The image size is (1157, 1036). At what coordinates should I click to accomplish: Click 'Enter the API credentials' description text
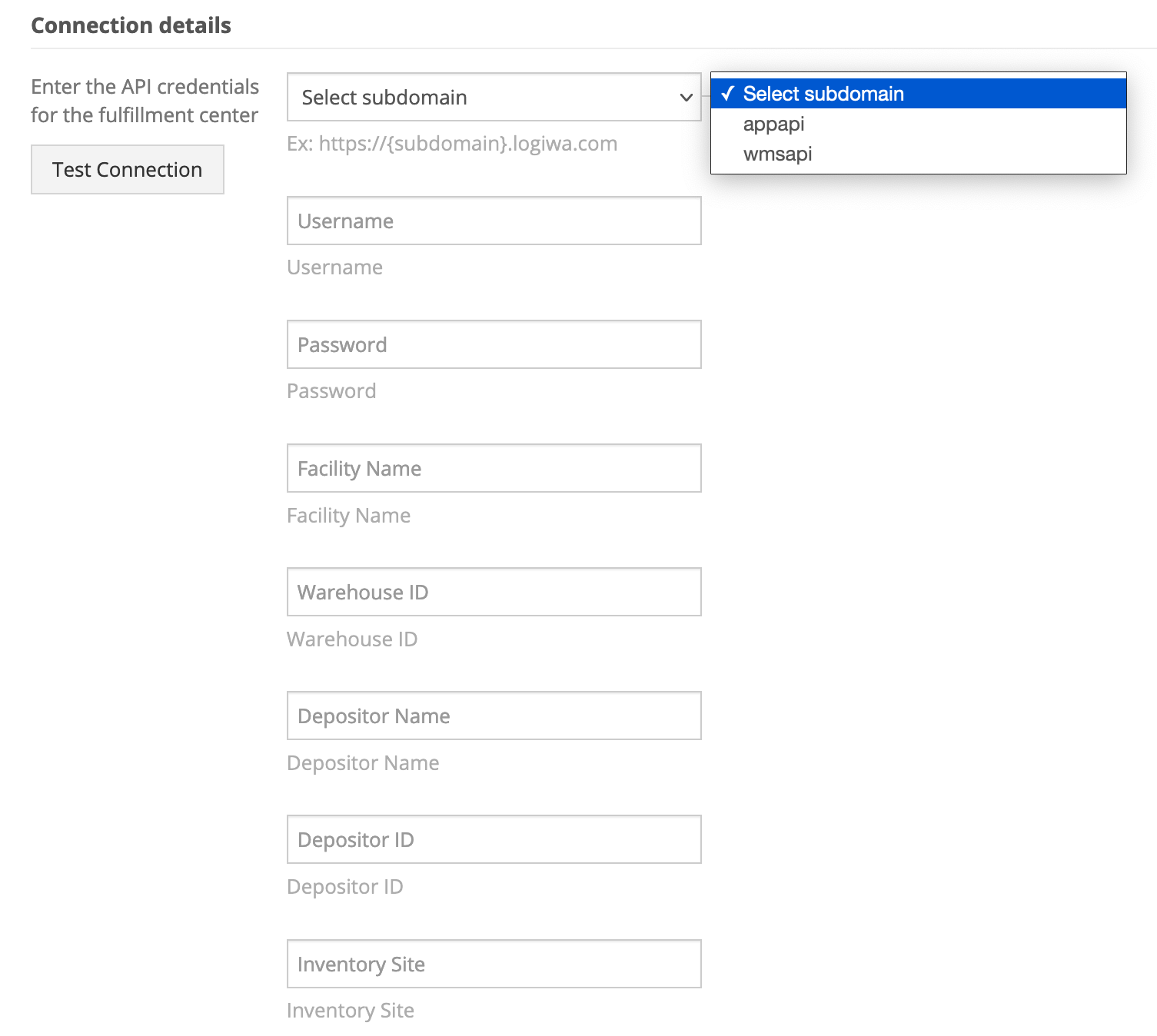[145, 101]
